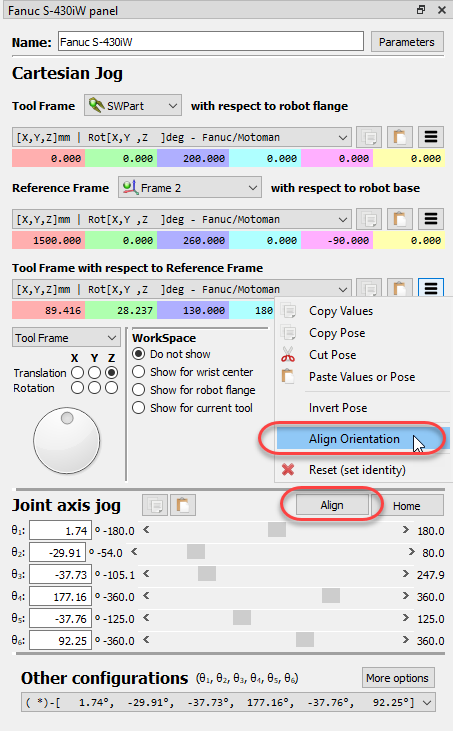The width and height of the screenshot is (453, 731).
Task: Undock the Fanuc S-430iW panel
Action: click(x=421, y=10)
